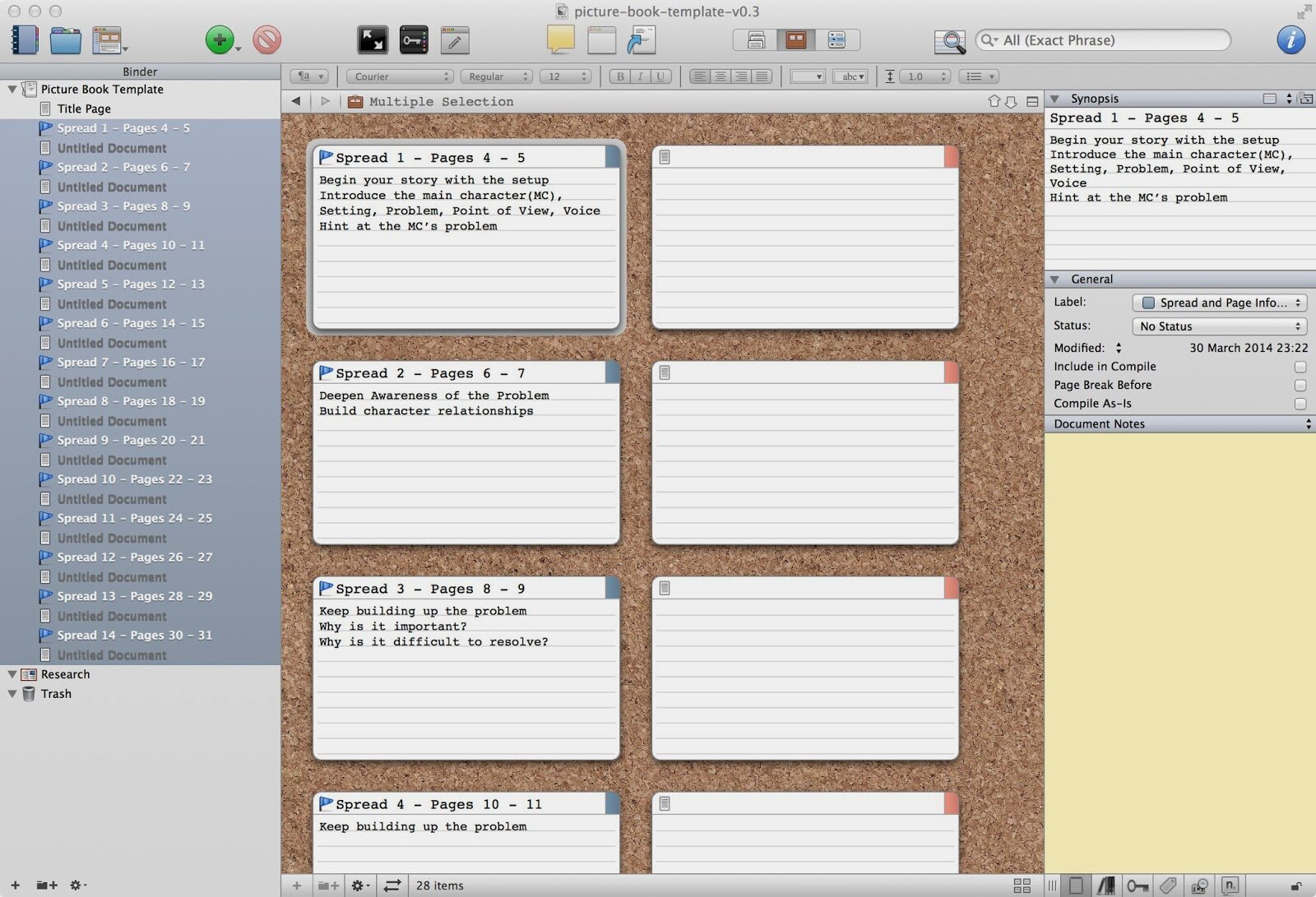The image size is (1316, 897).
Task: Enter full screen composition mode
Action: (x=373, y=39)
